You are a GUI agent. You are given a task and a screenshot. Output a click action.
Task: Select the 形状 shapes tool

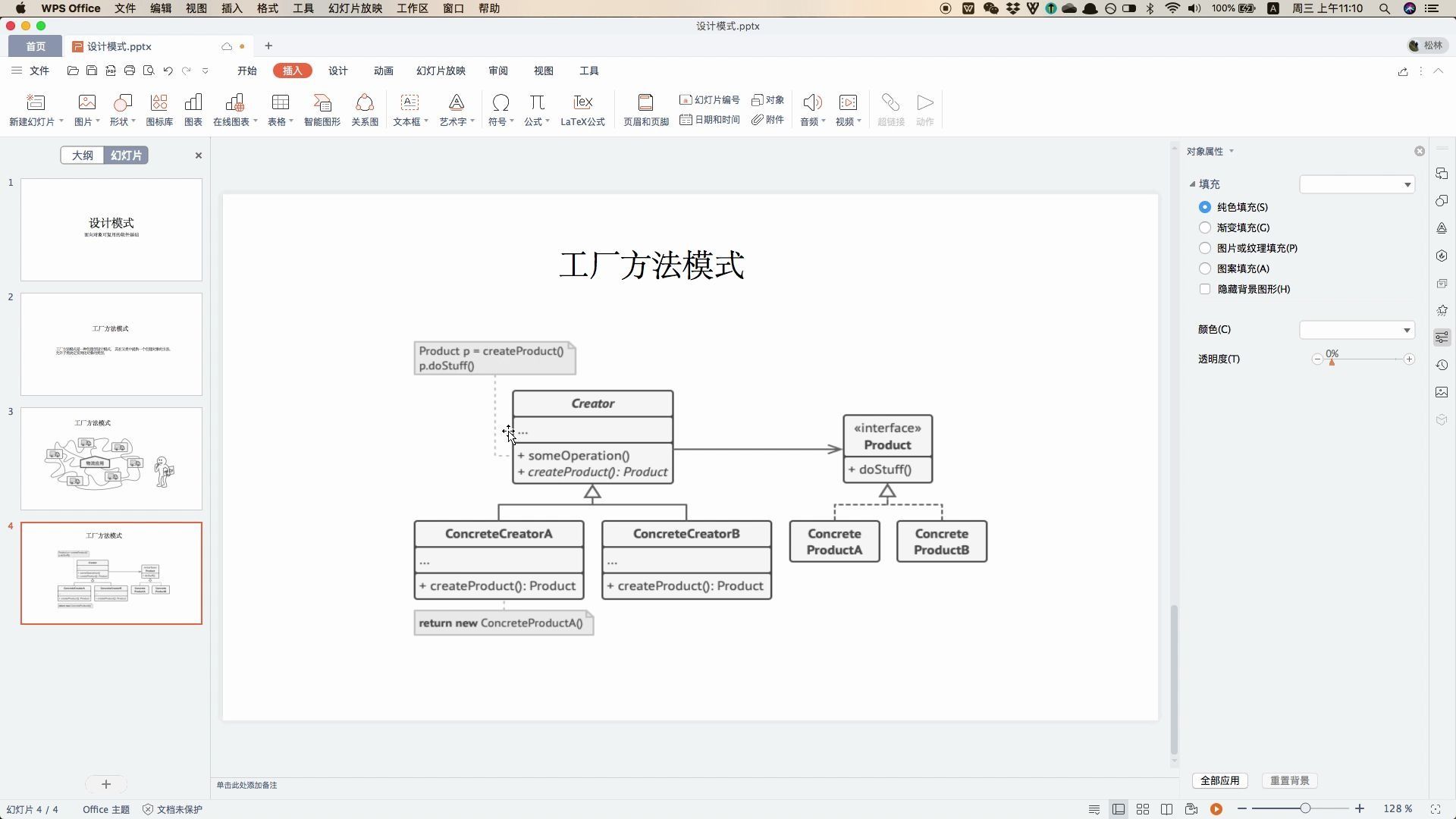tap(122, 102)
